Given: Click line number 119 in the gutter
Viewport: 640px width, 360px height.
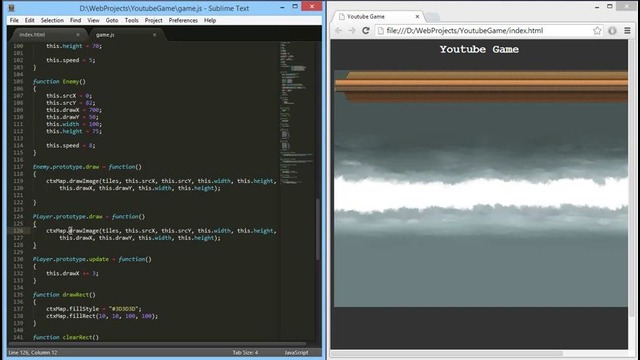Looking at the screenshot, I should pyautogui.click(x=18, y=181).
